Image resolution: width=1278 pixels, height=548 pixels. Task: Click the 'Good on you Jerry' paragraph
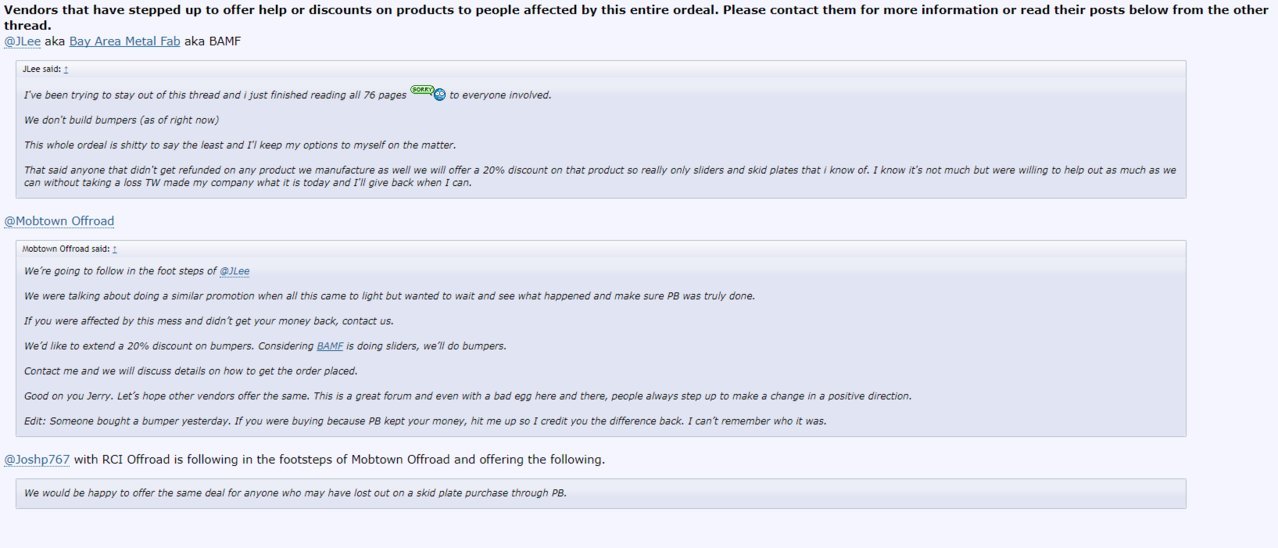[467, 396]
